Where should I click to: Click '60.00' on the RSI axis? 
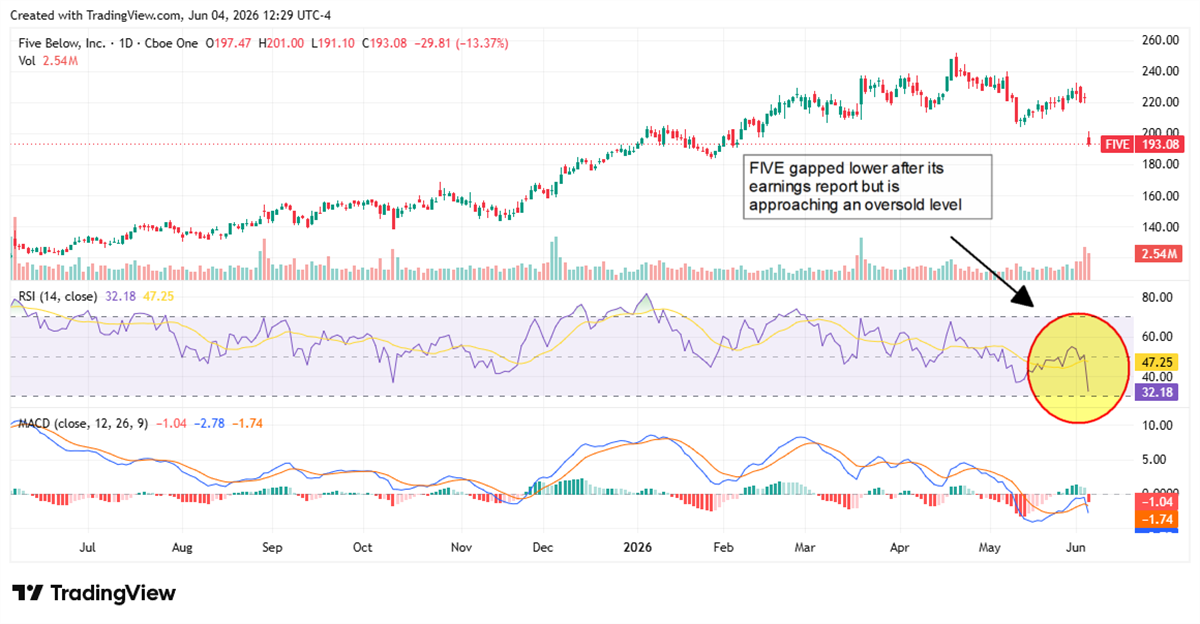pos(1156,336)
